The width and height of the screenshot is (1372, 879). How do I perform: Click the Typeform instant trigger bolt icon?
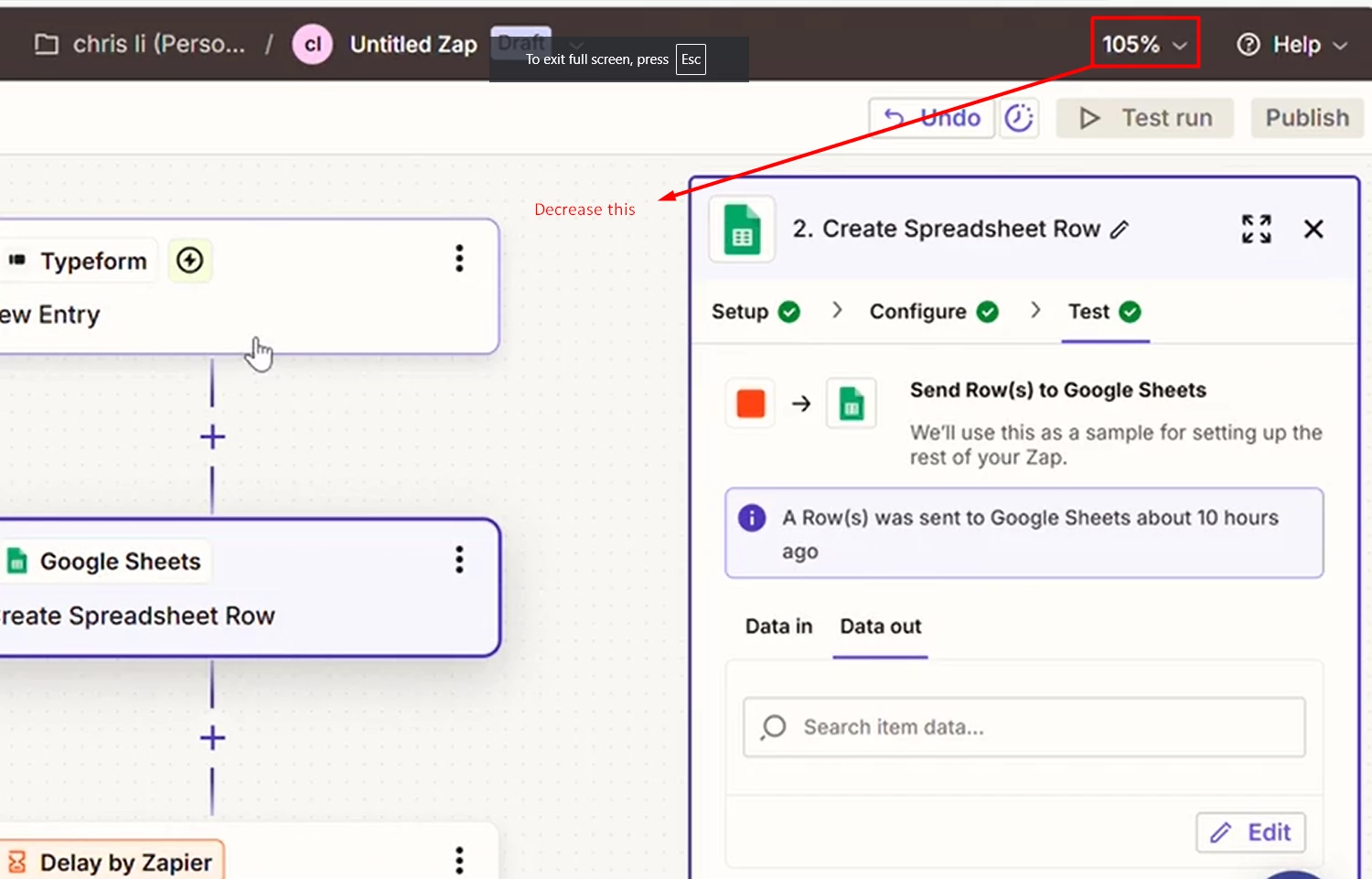tap(189, 261)
